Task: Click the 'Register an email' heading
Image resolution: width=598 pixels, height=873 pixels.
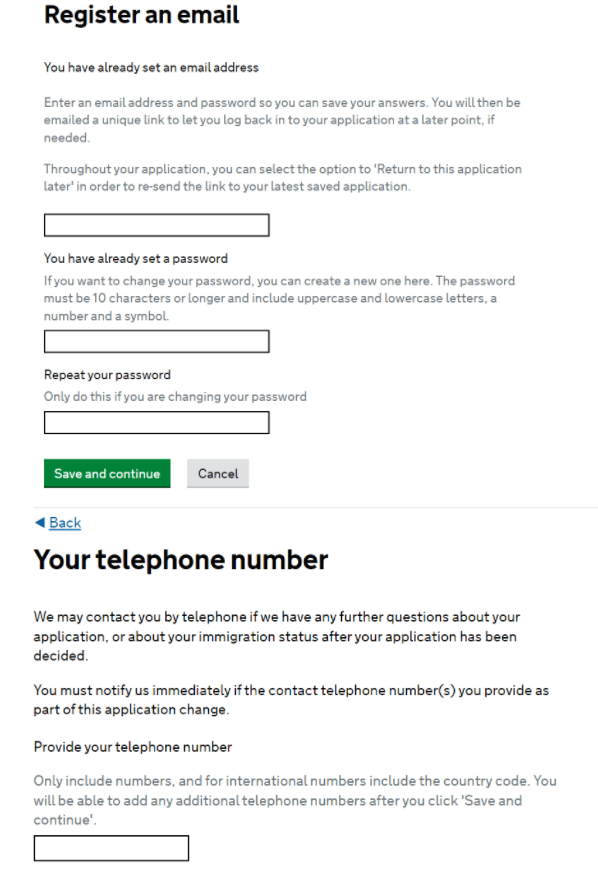Action: (x=141, y=14)
